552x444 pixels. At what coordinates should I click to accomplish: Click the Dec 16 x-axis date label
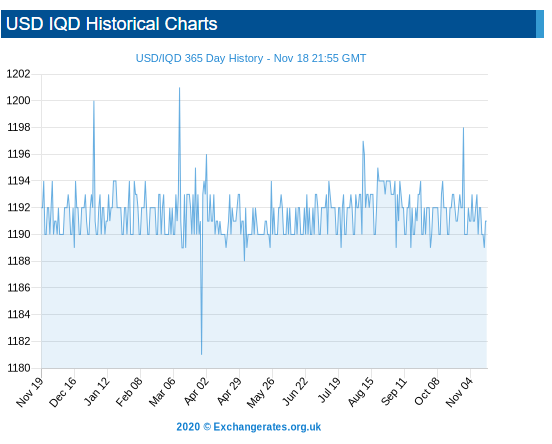point(63,392)
